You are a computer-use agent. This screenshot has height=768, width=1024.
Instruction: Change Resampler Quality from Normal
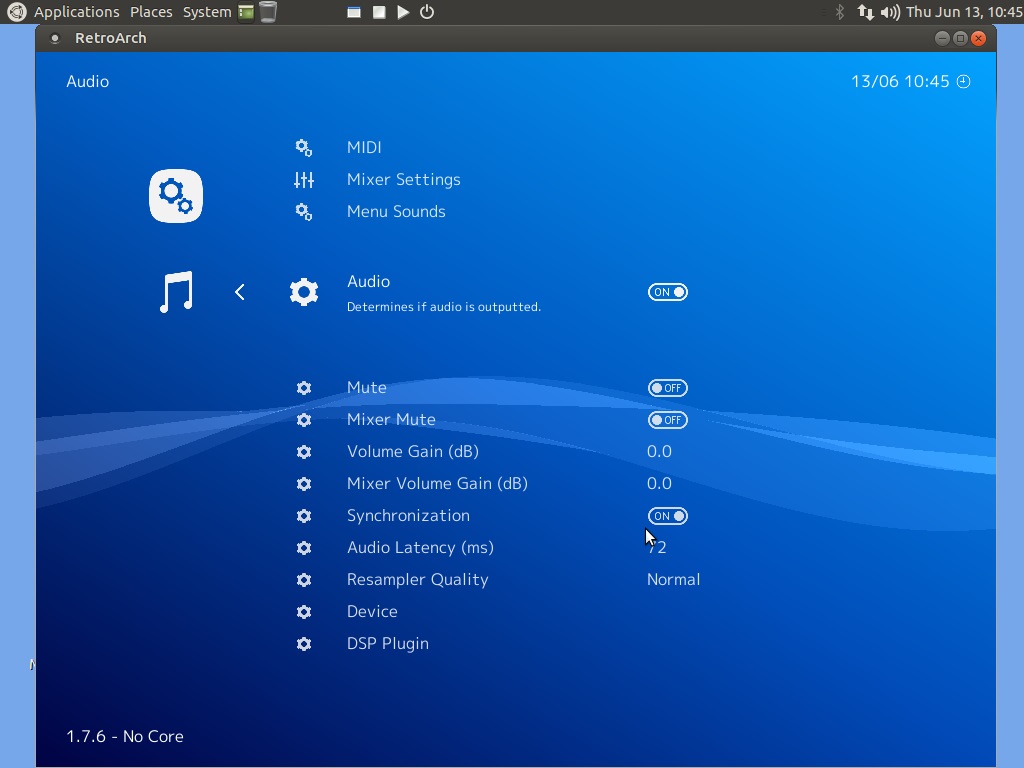[673, 580]
